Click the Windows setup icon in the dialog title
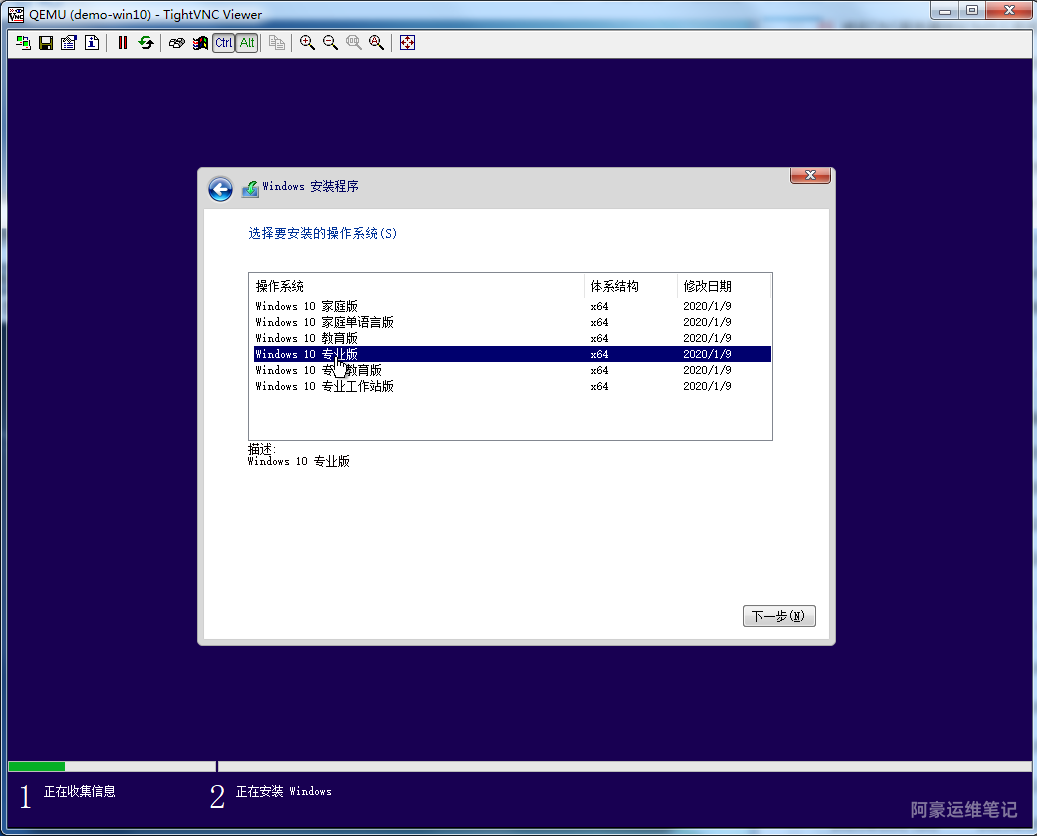This screenshot has height=836, width=1037. tap(250, 188)
